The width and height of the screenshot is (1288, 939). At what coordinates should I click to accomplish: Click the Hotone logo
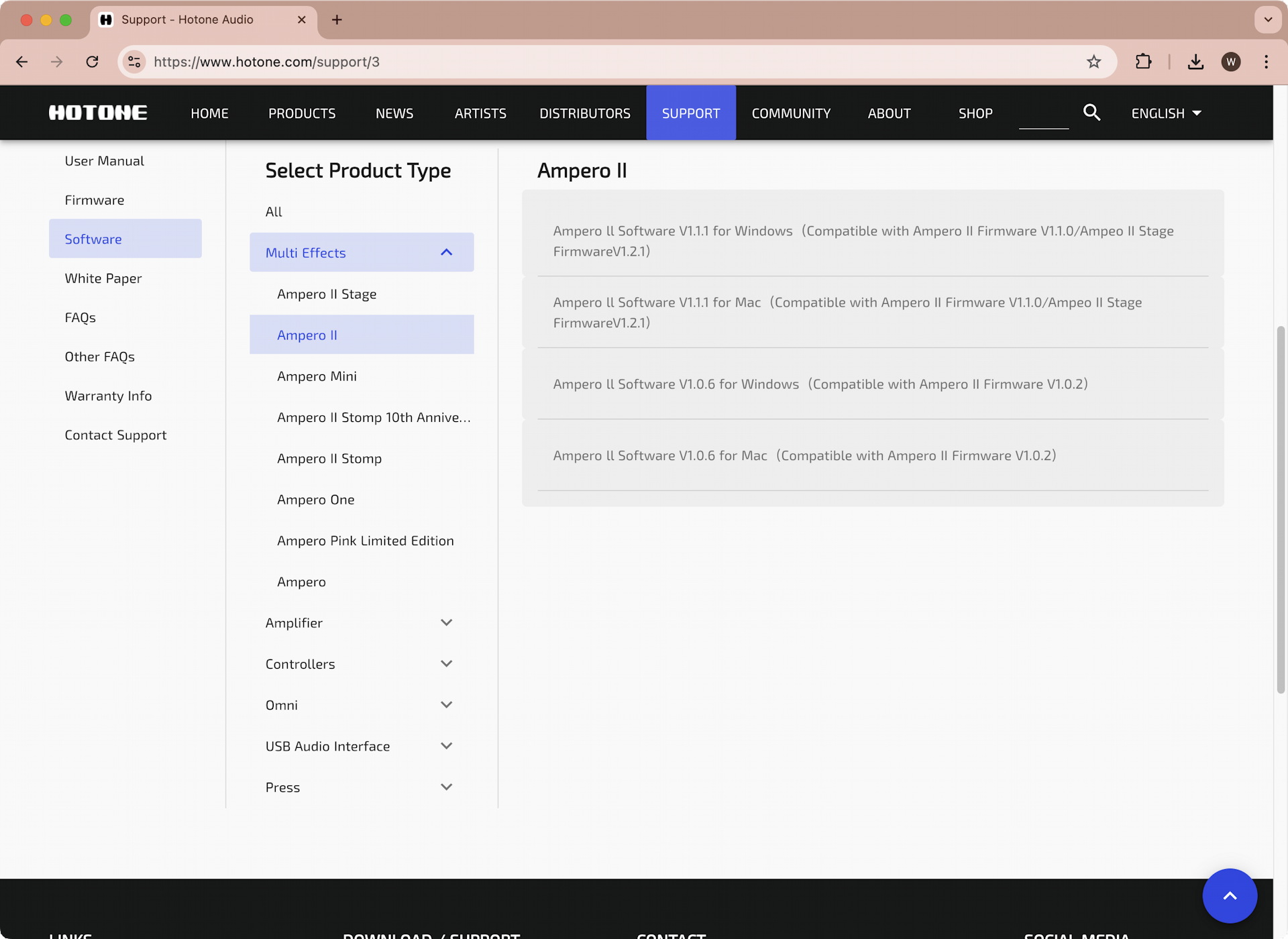click(x=98, y=113)
